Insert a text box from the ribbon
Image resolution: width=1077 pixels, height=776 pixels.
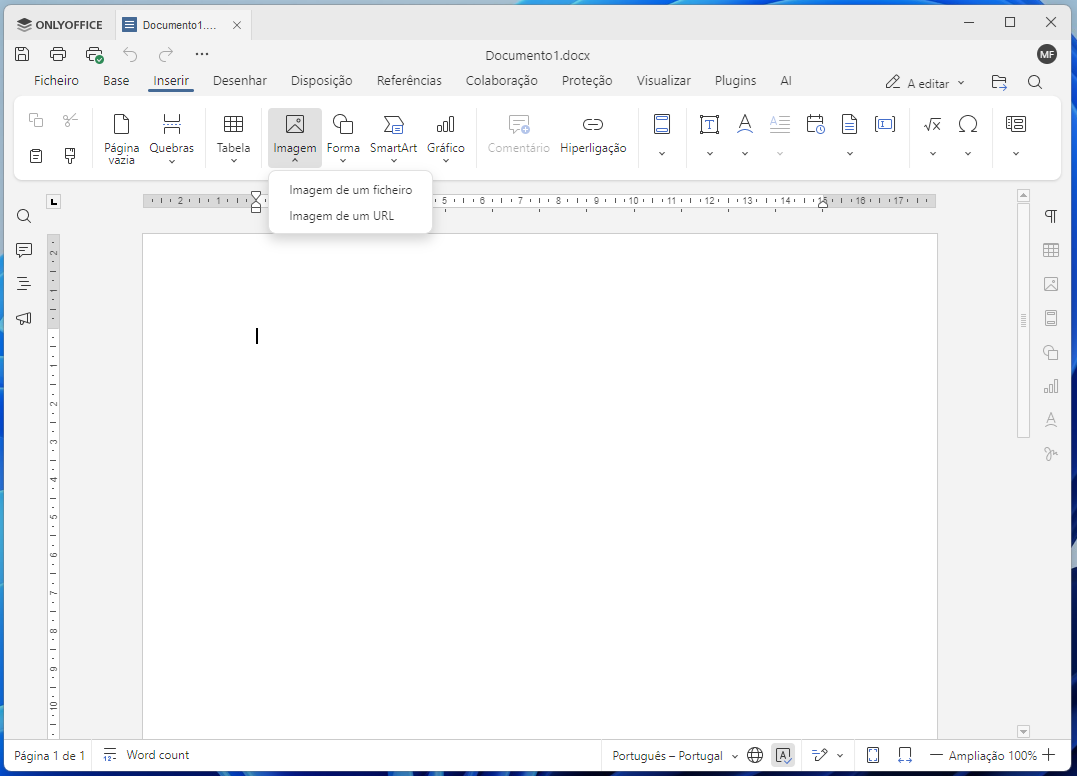[709, 124]
